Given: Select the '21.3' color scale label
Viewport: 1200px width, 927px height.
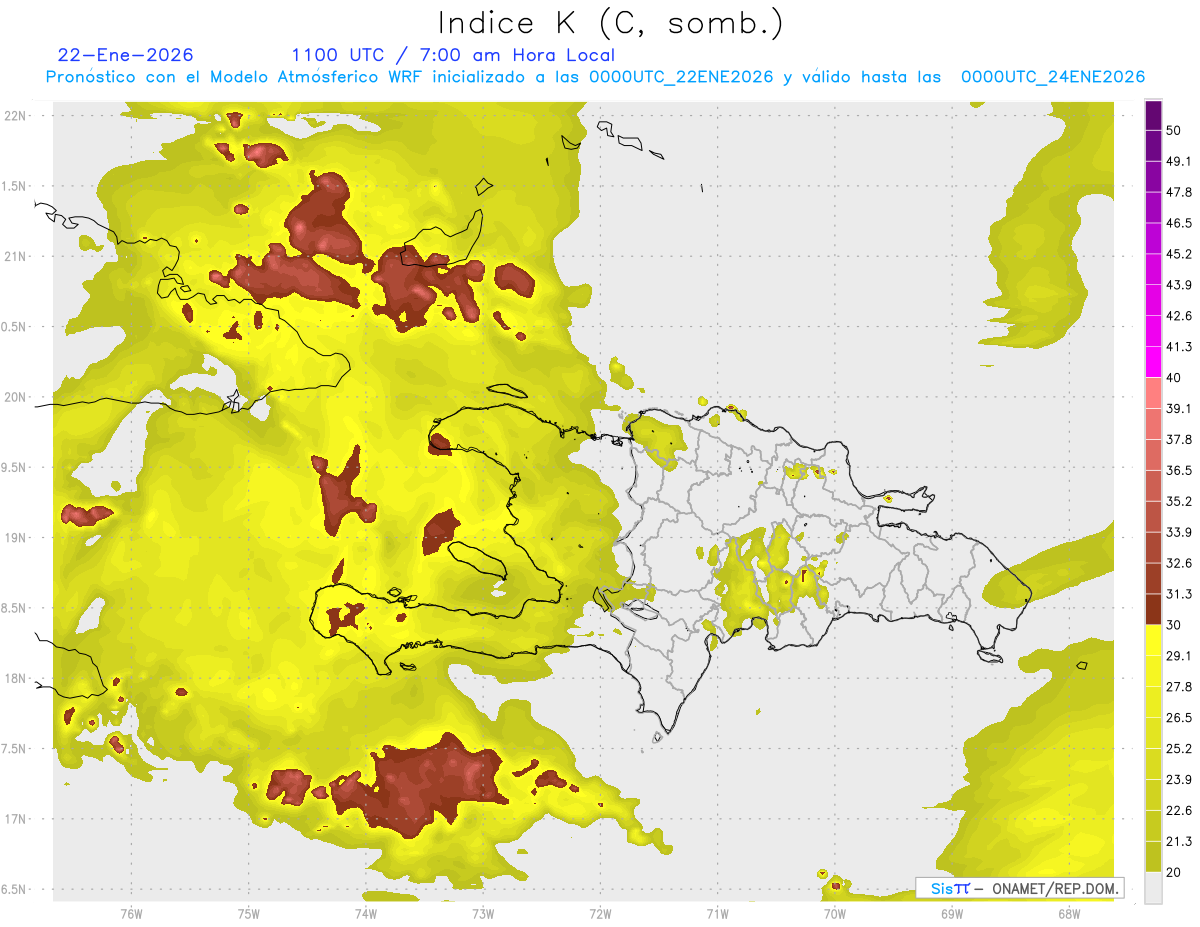Looking at the screenshot, I should tap(1179, 842).
